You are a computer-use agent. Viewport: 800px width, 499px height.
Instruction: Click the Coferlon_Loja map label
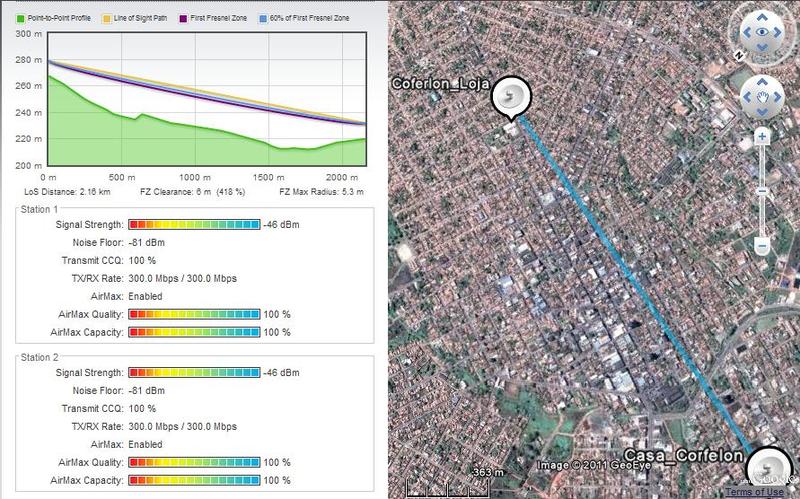pyautogui.click(x=440, y=84)
